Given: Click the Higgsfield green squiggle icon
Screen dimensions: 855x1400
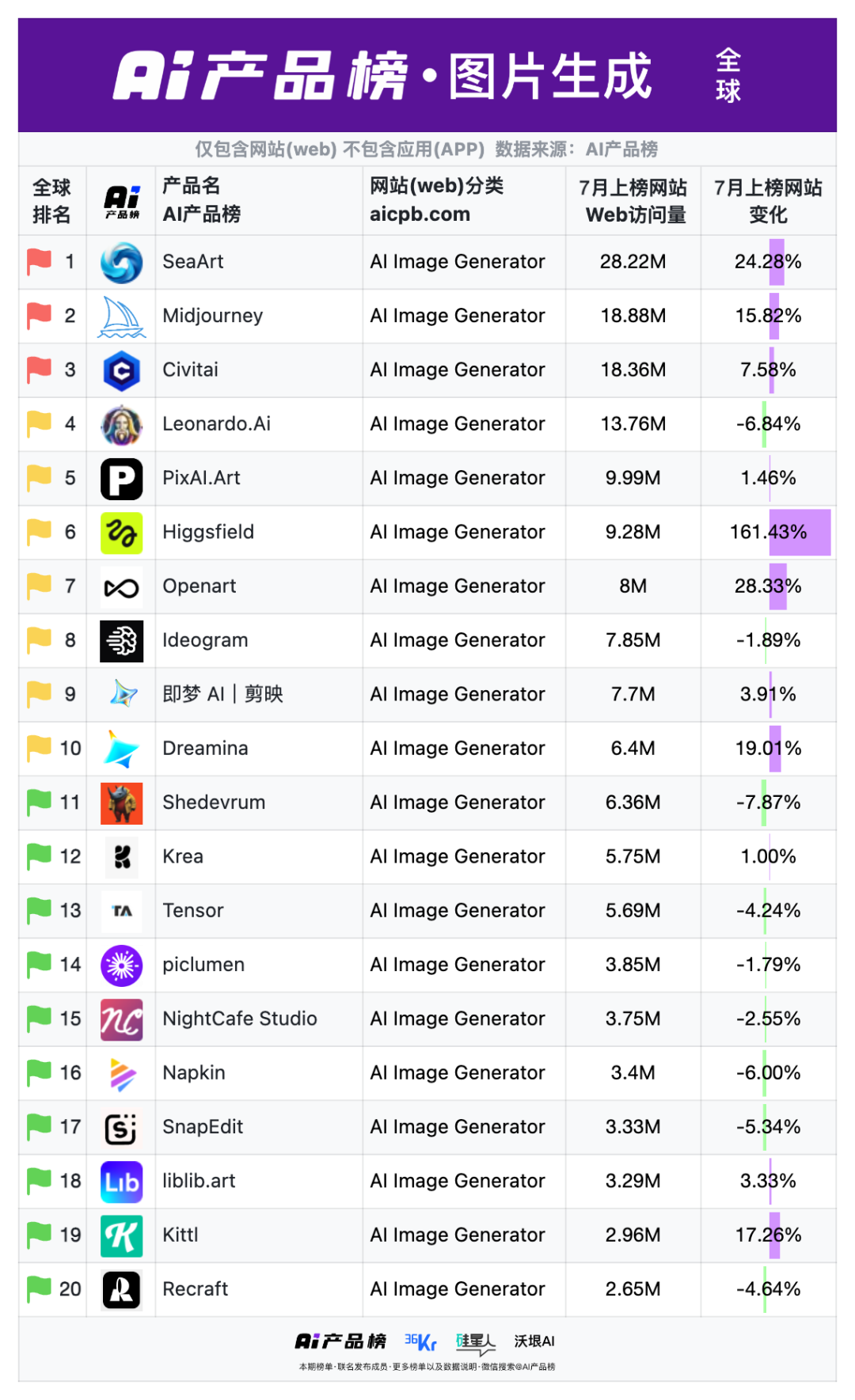Looking at the screenshot, I should tap(121, 533).
